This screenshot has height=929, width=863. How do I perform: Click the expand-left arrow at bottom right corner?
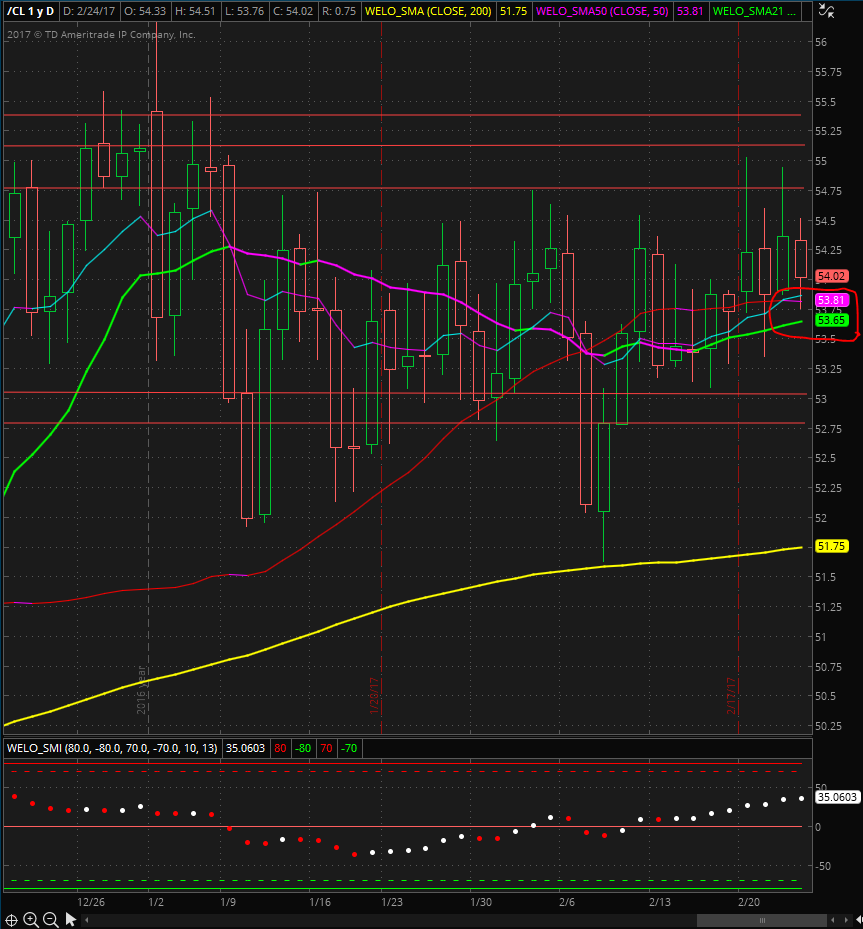[859, 920]
